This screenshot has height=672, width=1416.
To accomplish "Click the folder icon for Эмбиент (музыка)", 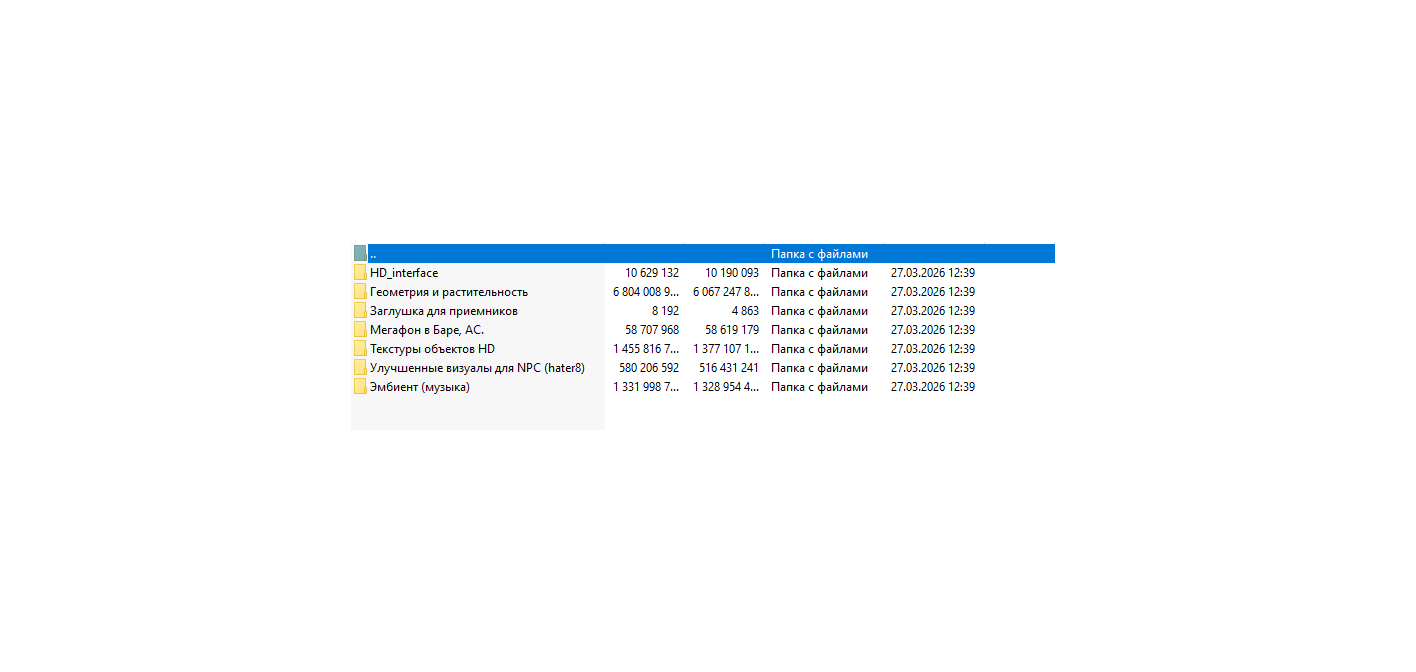I will pos(360,387).
